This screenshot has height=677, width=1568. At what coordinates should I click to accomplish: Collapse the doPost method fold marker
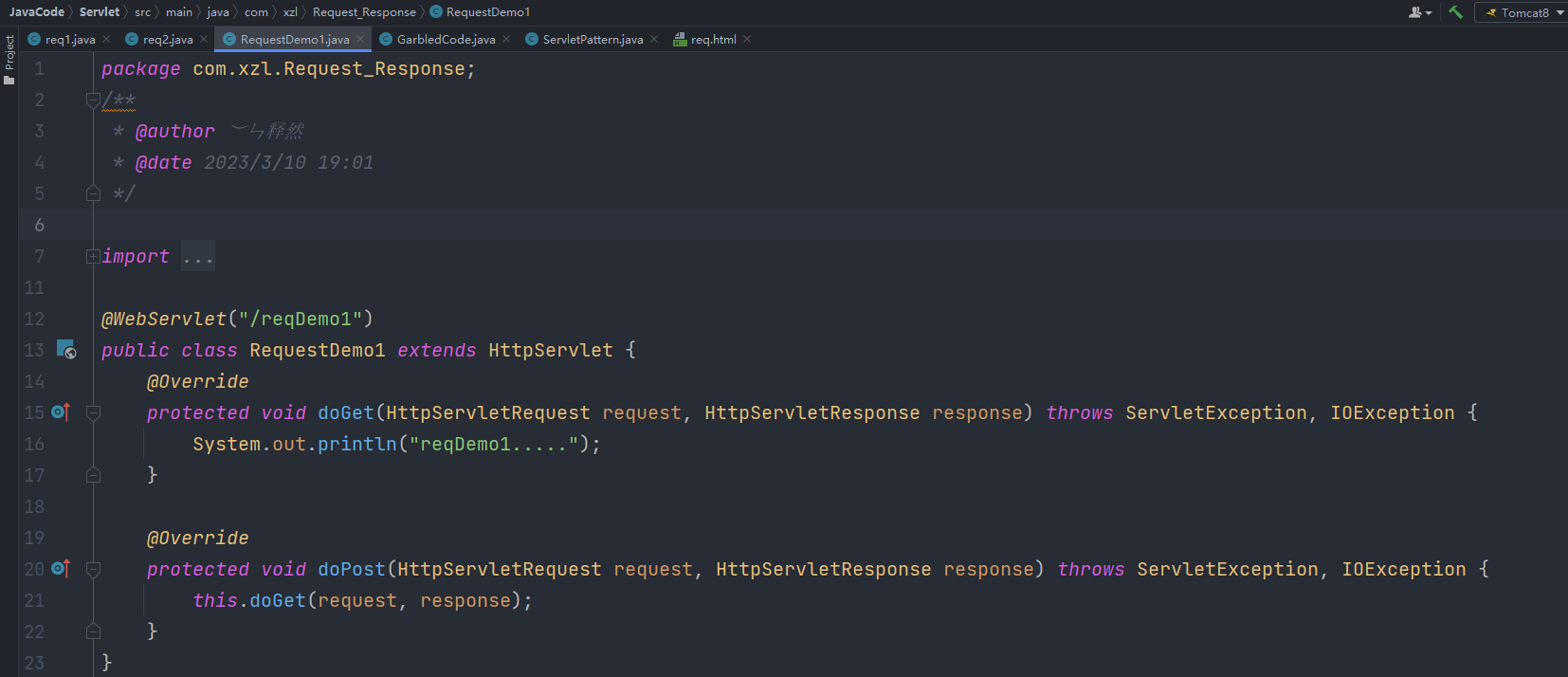point(93,569)
